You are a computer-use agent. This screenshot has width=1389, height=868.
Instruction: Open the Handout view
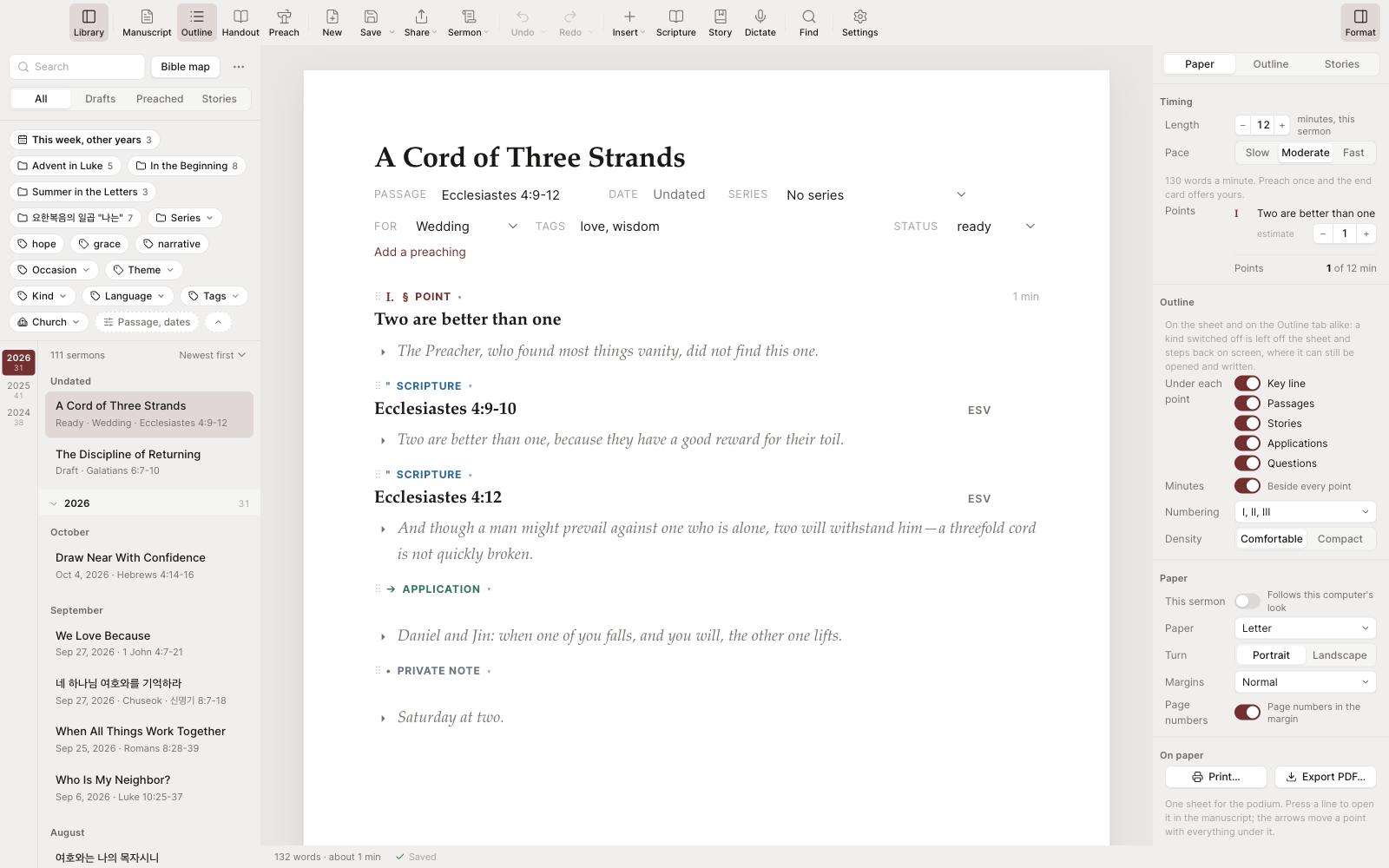coord(240,23)
